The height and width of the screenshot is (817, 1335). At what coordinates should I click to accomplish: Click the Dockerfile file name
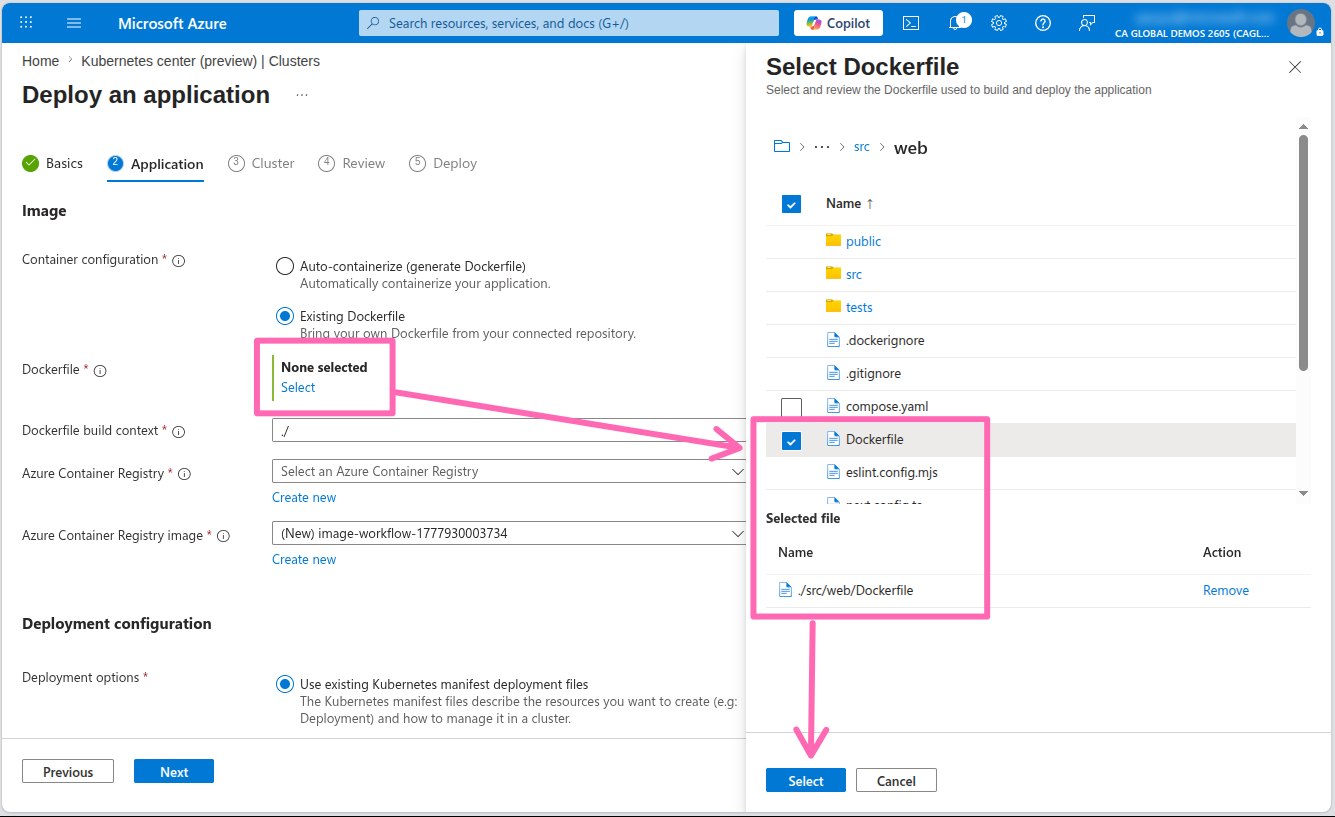pos(874,439)
